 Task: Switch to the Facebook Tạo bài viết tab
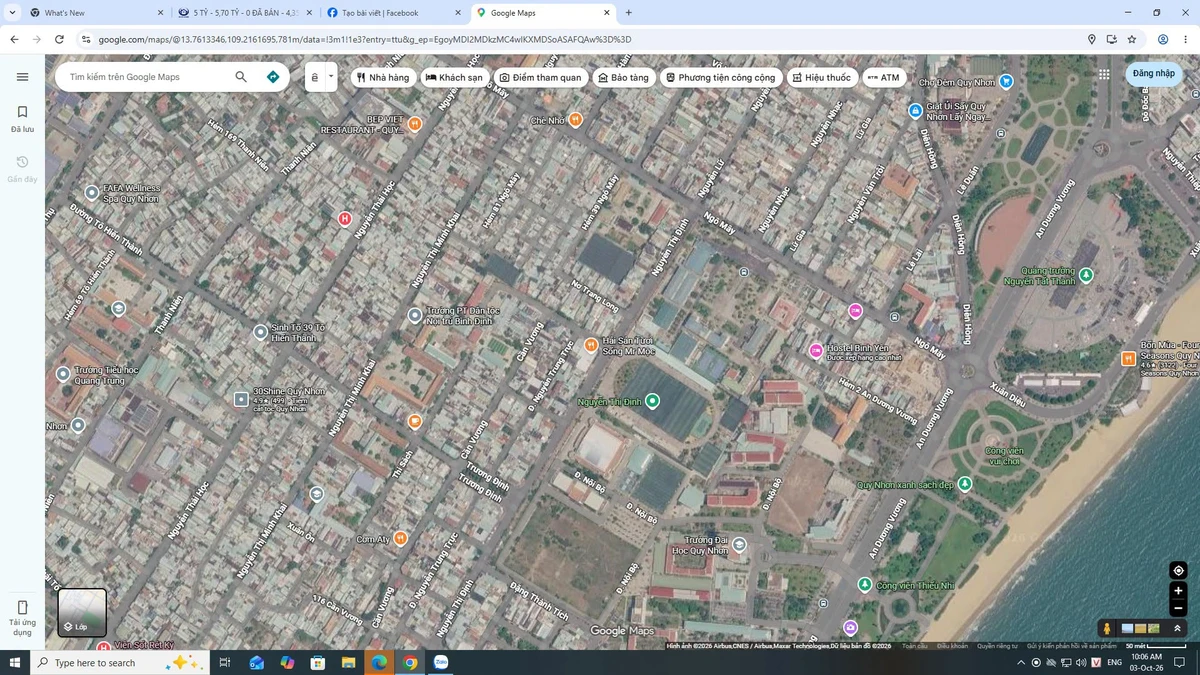395,13
